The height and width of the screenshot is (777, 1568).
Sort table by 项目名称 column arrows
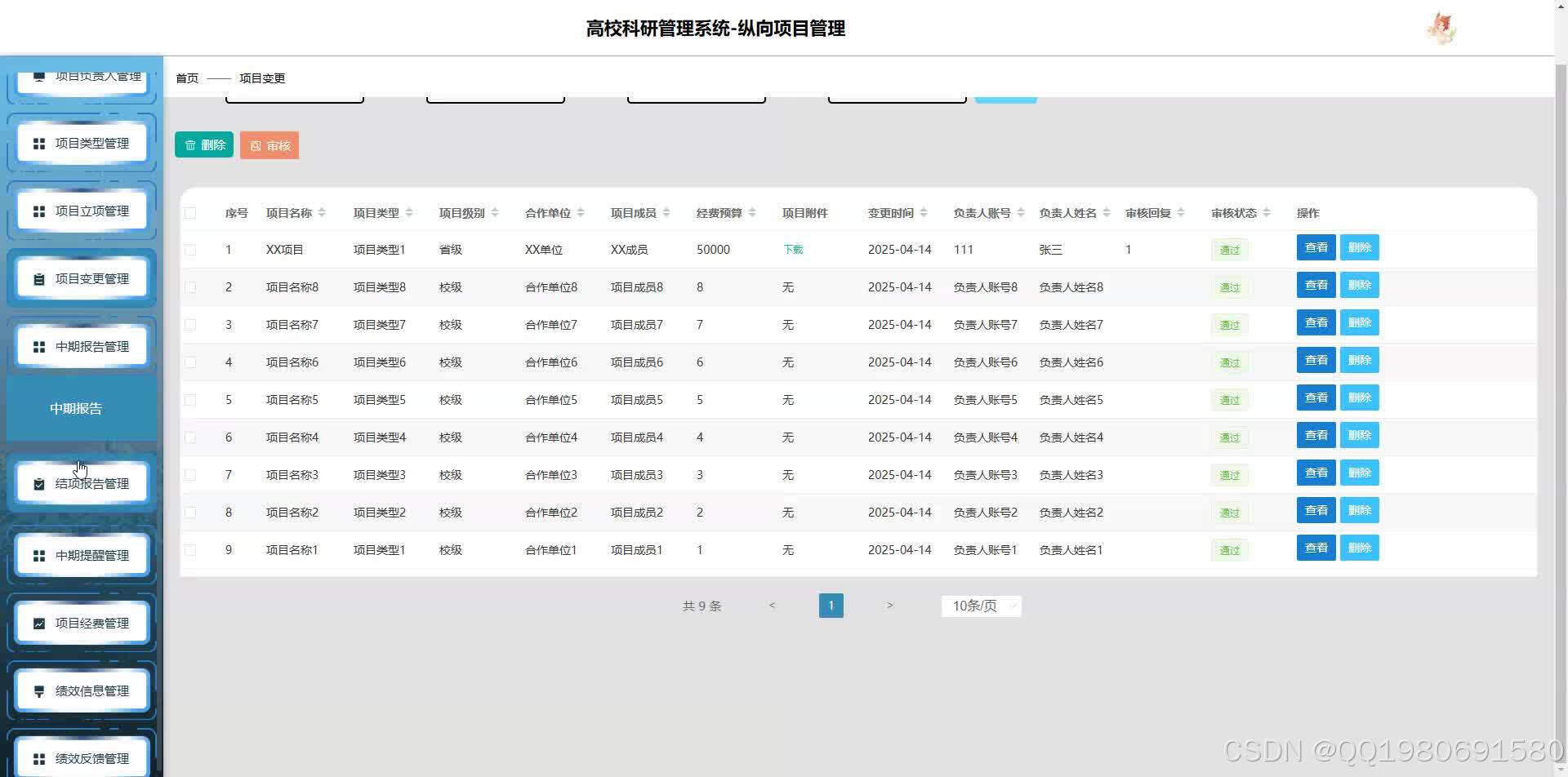tap(322, 213)
